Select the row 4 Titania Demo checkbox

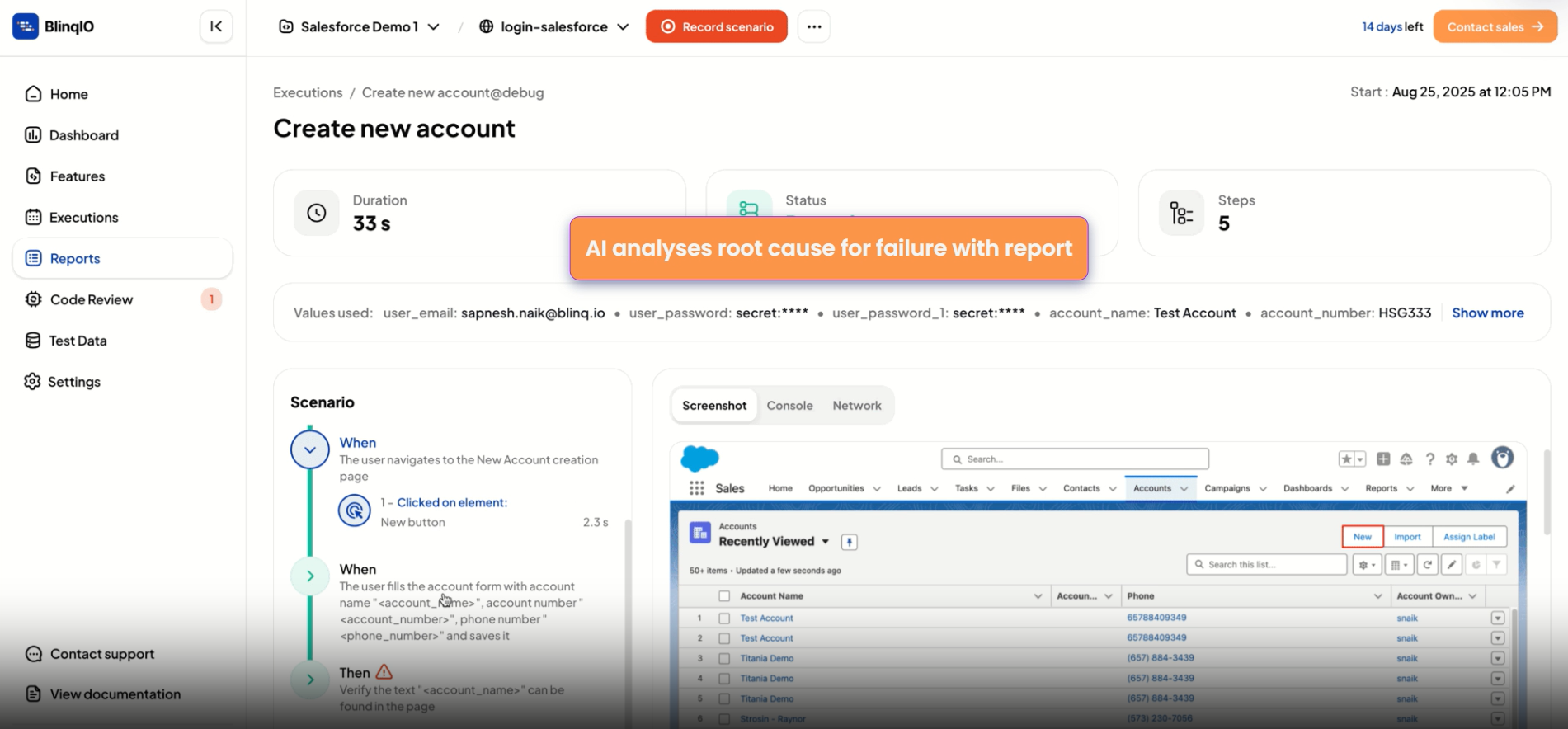click(x=724, y=679)
